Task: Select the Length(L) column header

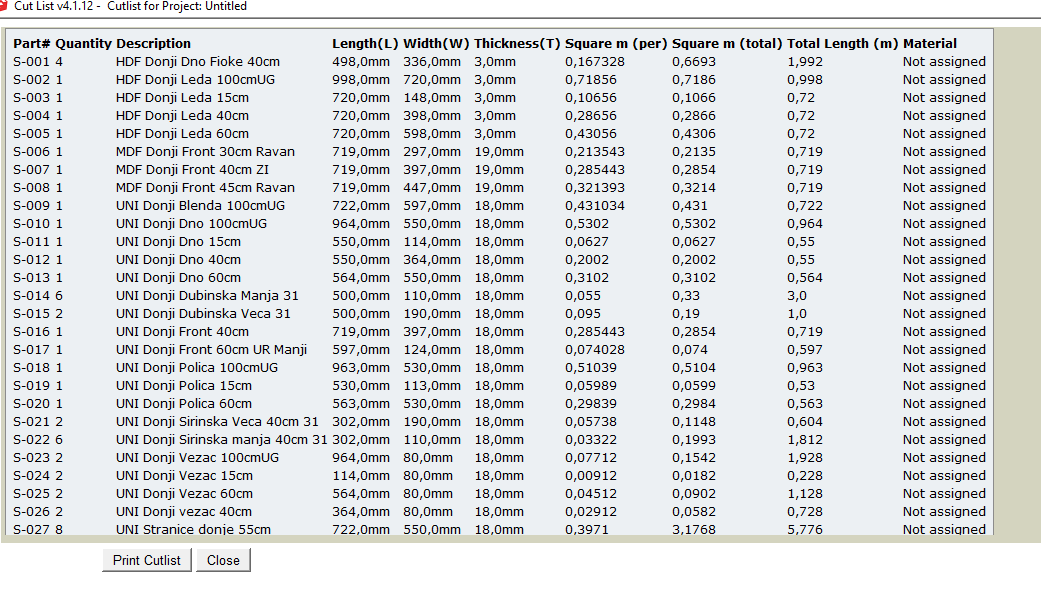Action: [x=365, y=43]
